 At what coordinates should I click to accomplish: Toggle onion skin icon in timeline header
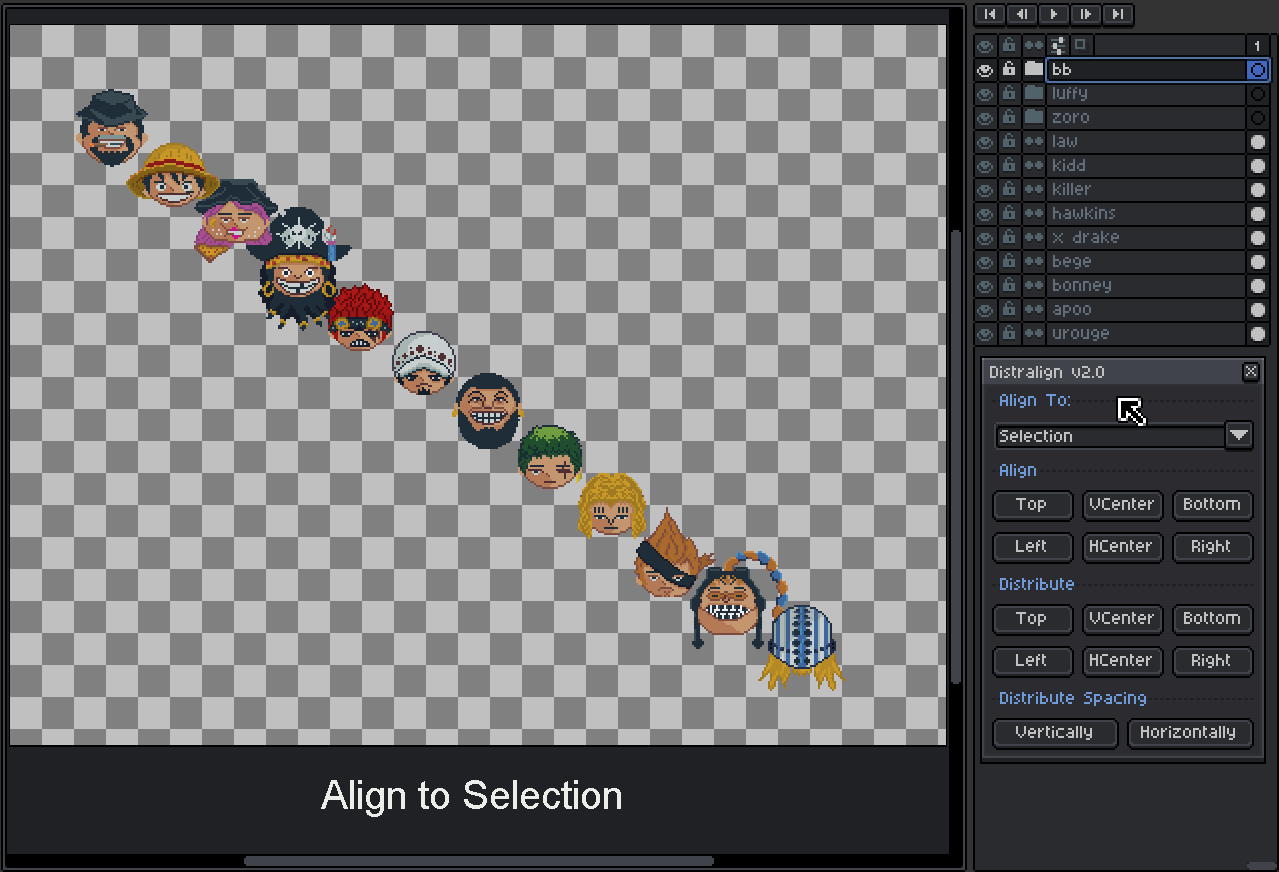pyautogui.click(x=1080, y=45)
